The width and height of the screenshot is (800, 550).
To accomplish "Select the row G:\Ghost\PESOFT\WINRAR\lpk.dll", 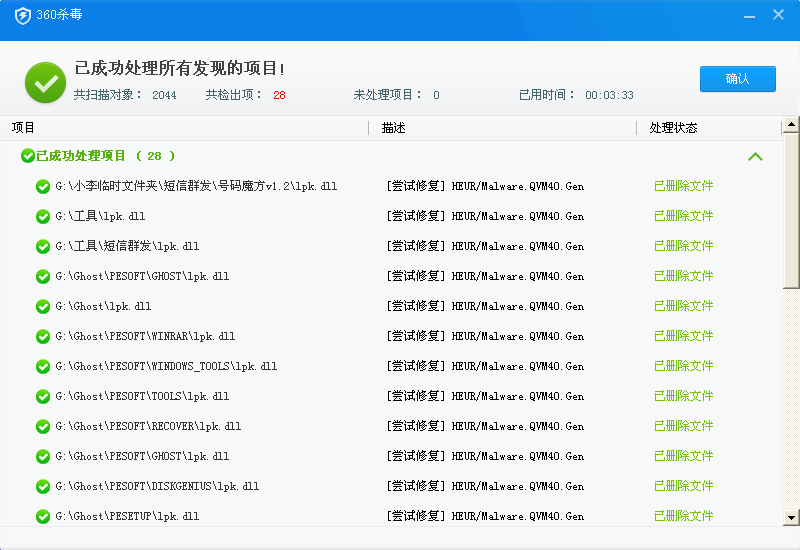I will [x=392, y=336].
